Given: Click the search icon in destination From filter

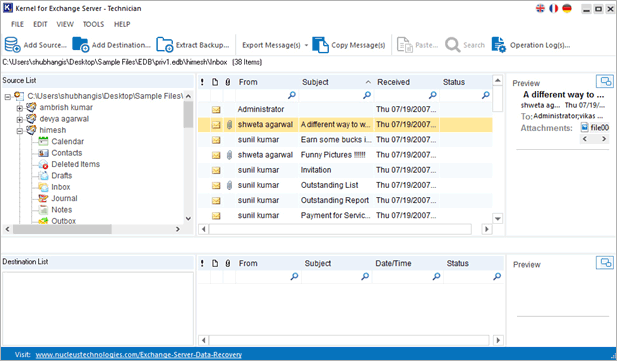Looking at the screenshot, I should pos(294,276).
